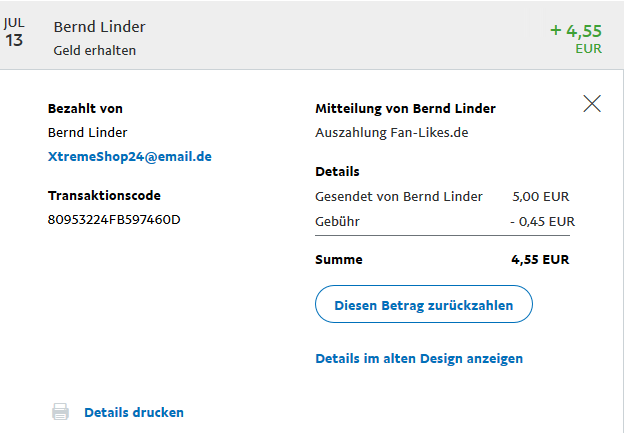This screenshot has height=433, width=632.
Task: Click the printer icon
Action: 61,412
